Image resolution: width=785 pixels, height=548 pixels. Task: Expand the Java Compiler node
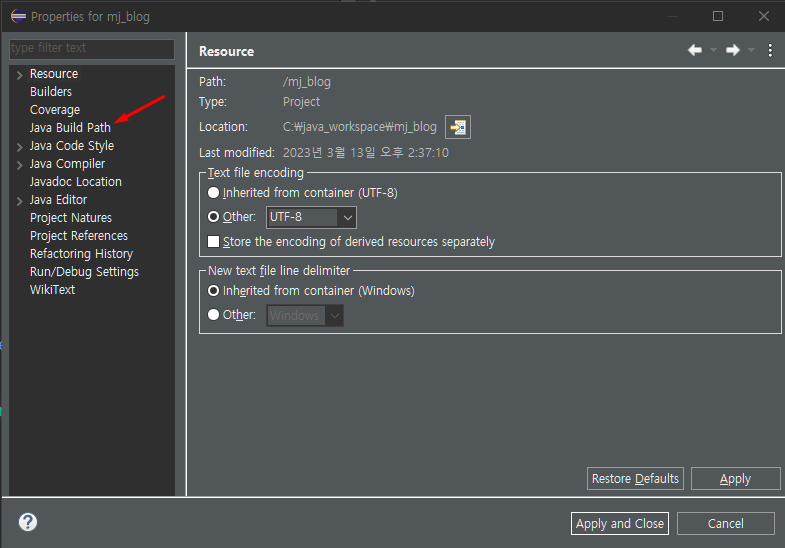point(20,165)
